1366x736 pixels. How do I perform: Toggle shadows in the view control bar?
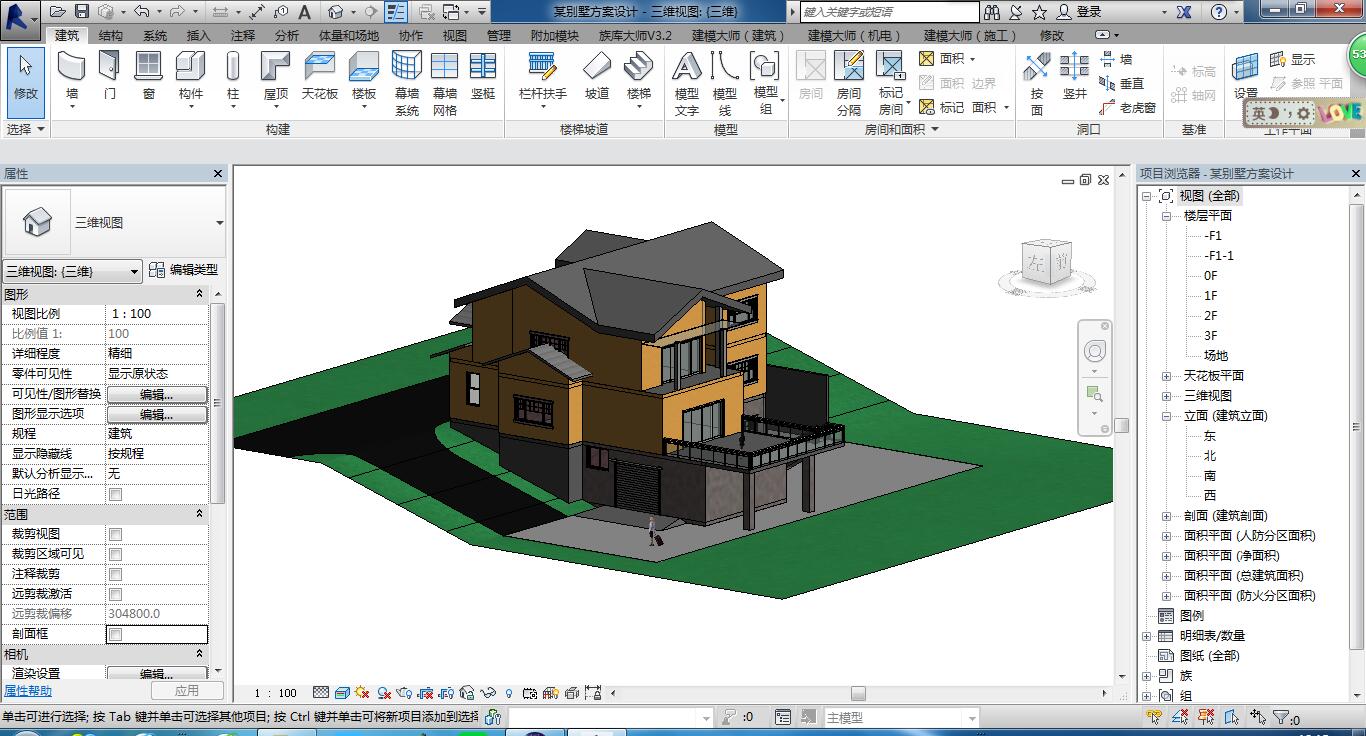pyautogui.click(x=383, y=692)
